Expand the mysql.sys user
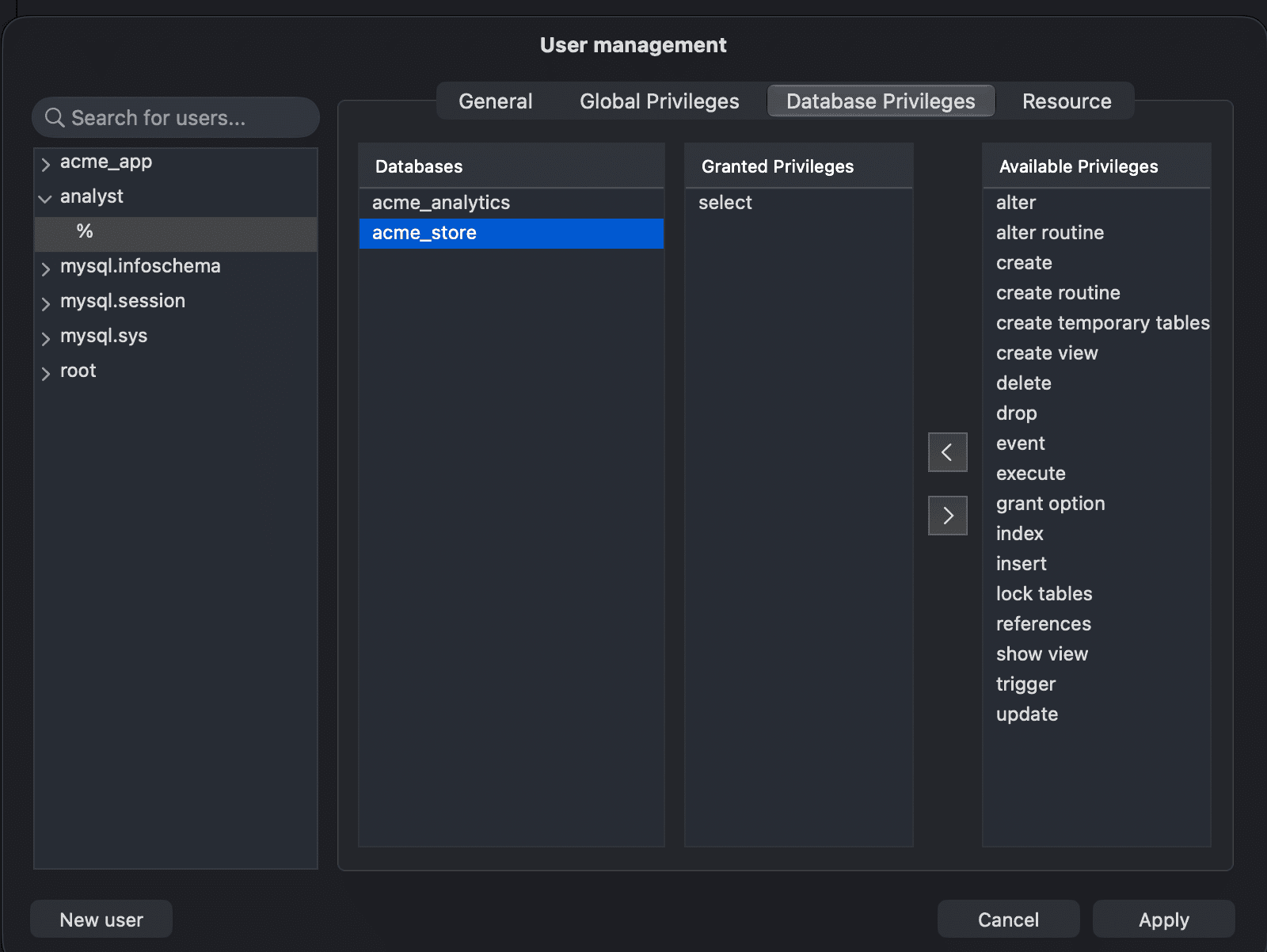Image resolution: width=1267 pixels, height=952 pixels. pos(46,338)
